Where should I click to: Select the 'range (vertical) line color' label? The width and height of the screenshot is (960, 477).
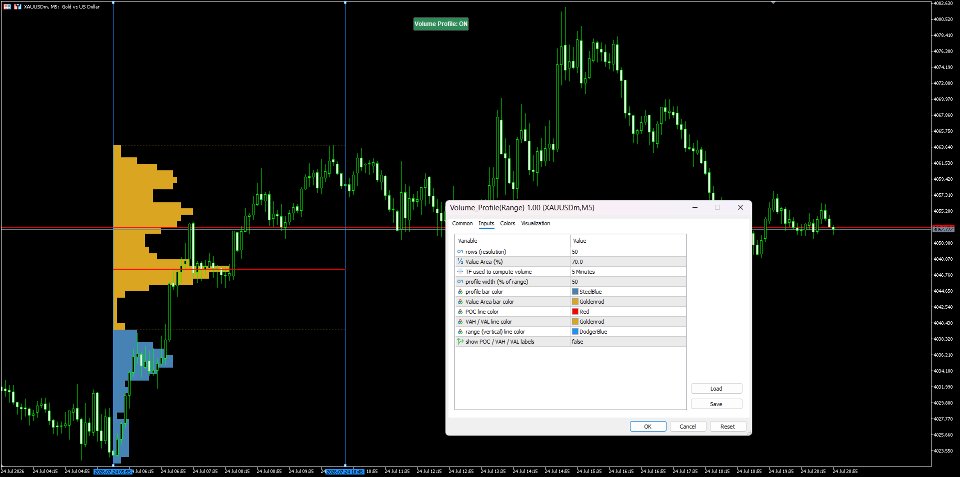click(x=496, y=331)
